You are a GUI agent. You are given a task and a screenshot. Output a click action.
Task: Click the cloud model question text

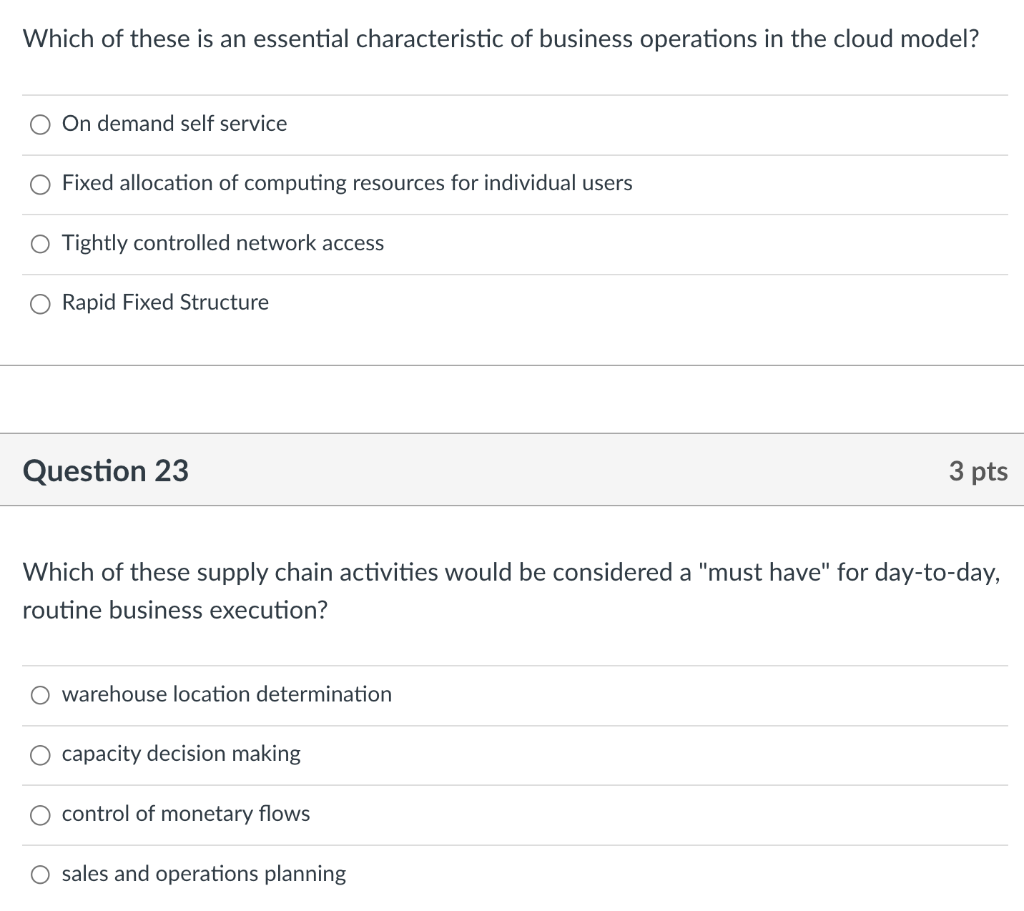[500, 38]
